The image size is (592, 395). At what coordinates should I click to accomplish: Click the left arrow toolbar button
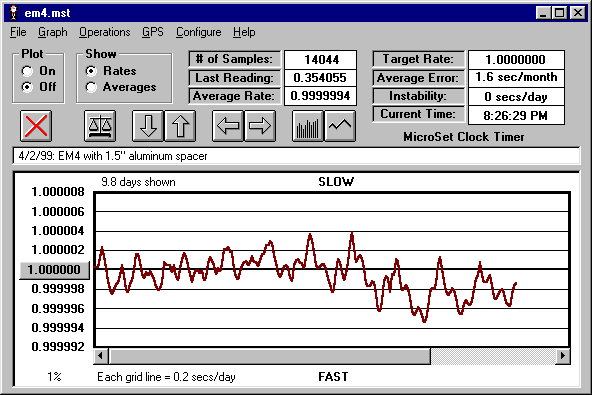pos(228,126)
